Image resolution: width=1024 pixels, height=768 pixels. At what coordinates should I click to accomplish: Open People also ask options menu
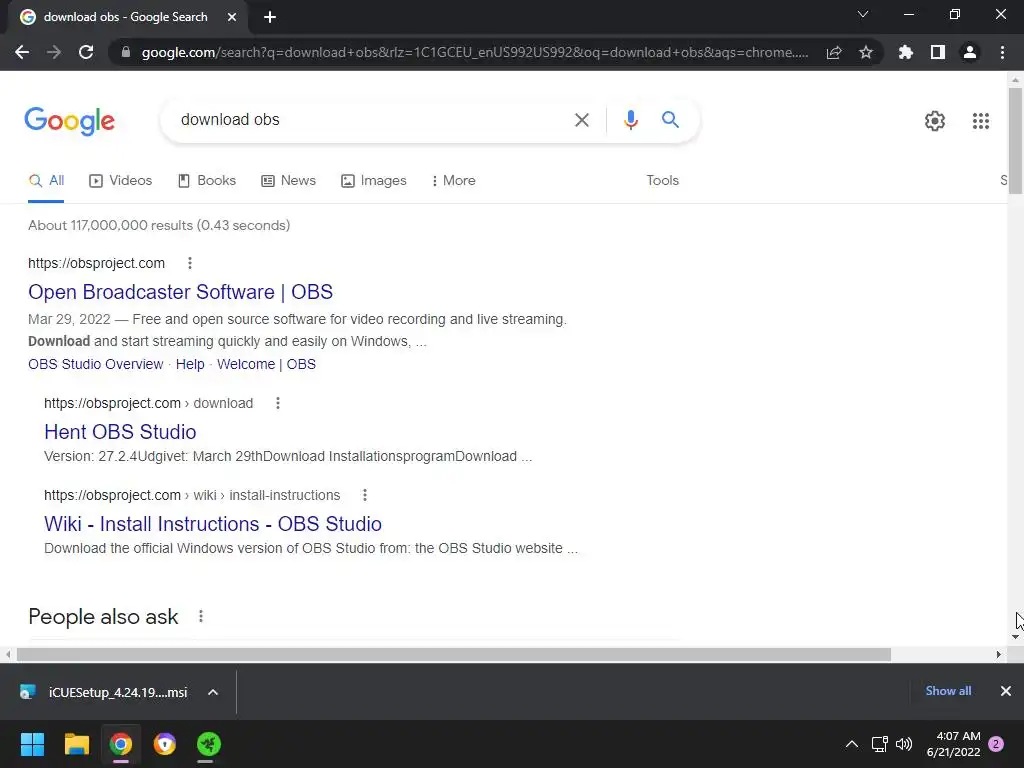(200, 616)
